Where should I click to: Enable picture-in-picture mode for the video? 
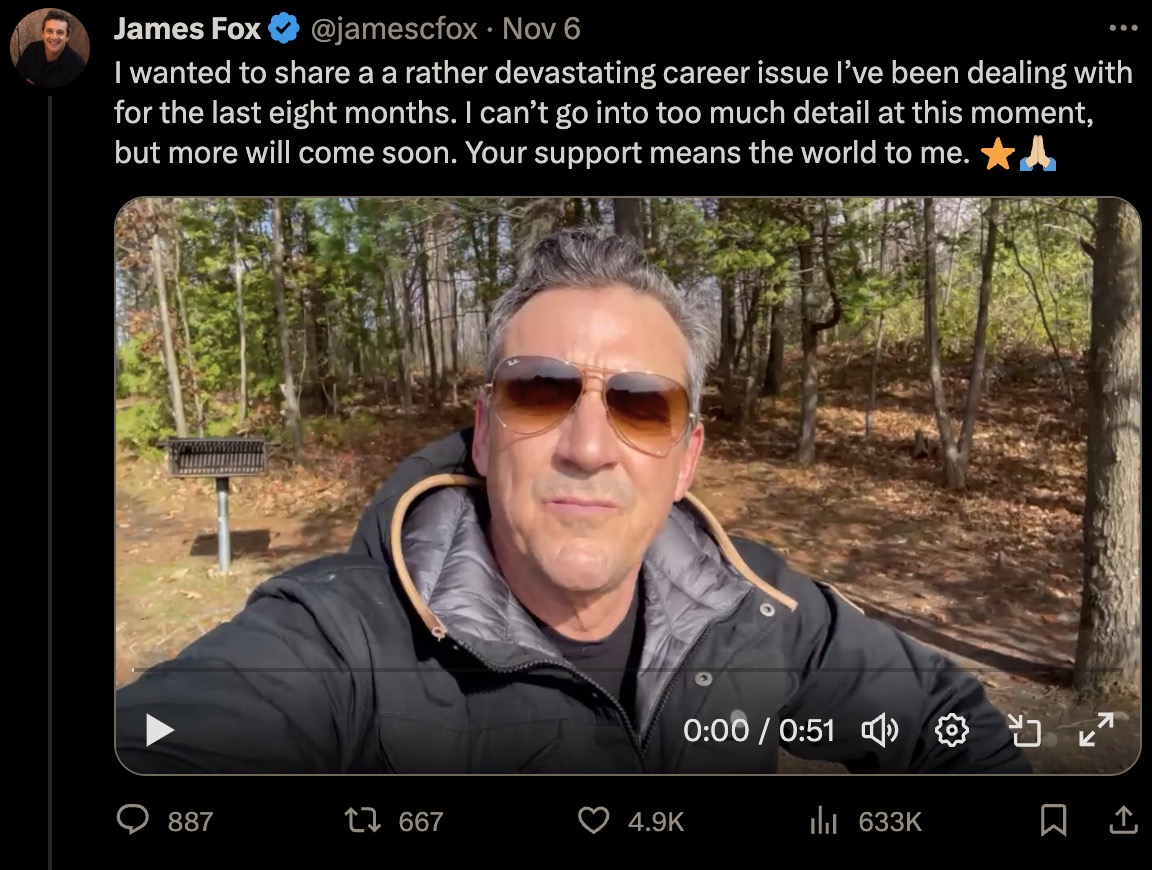pos(1025,731)
